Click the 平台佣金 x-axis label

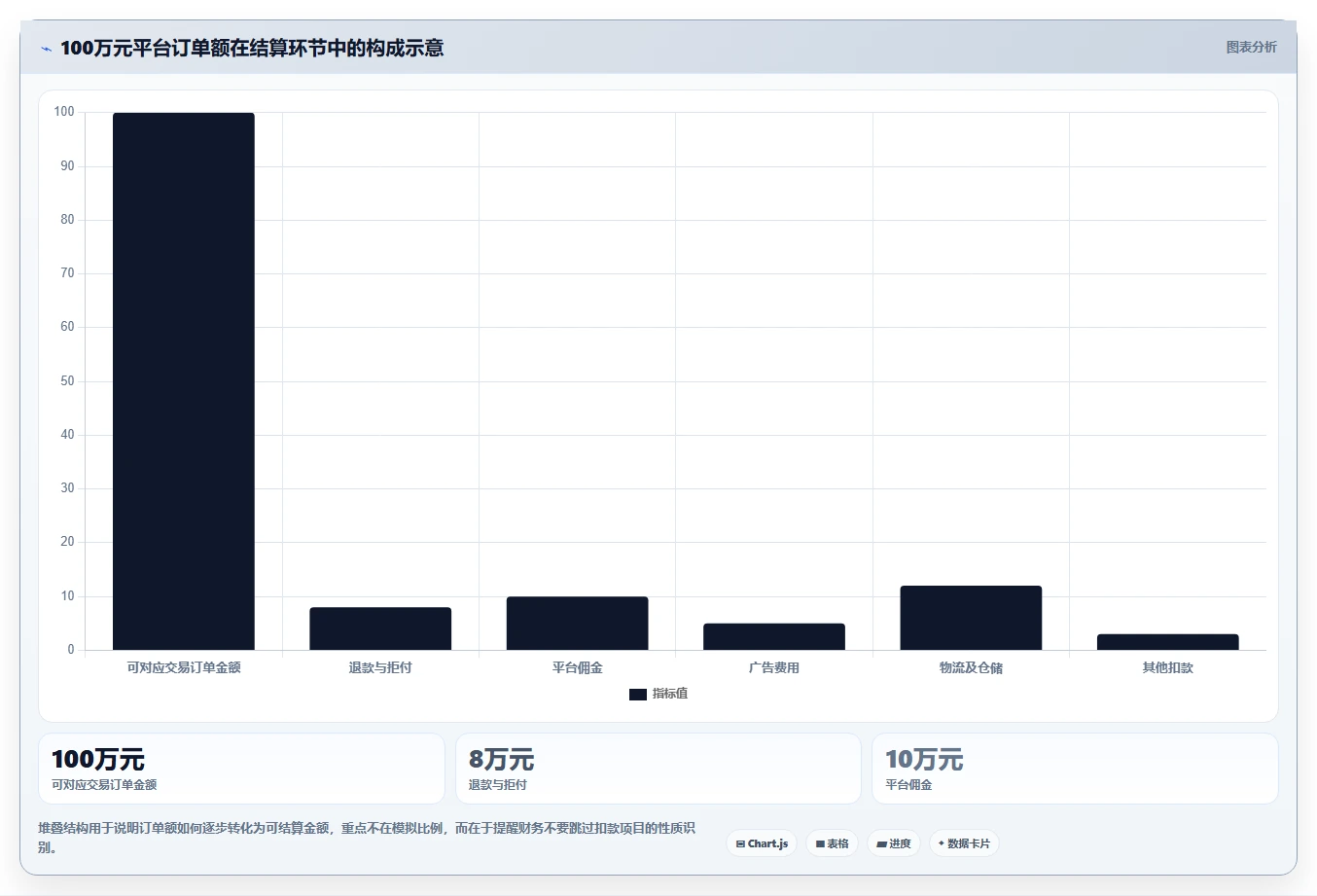(577, 667)
